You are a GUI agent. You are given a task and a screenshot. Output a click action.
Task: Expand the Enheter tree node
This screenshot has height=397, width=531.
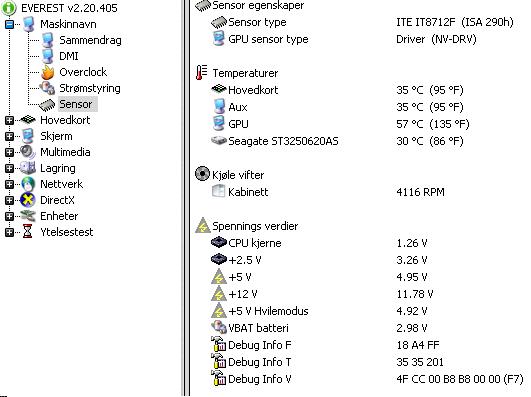pyautogui.click(x=9, y=216)
